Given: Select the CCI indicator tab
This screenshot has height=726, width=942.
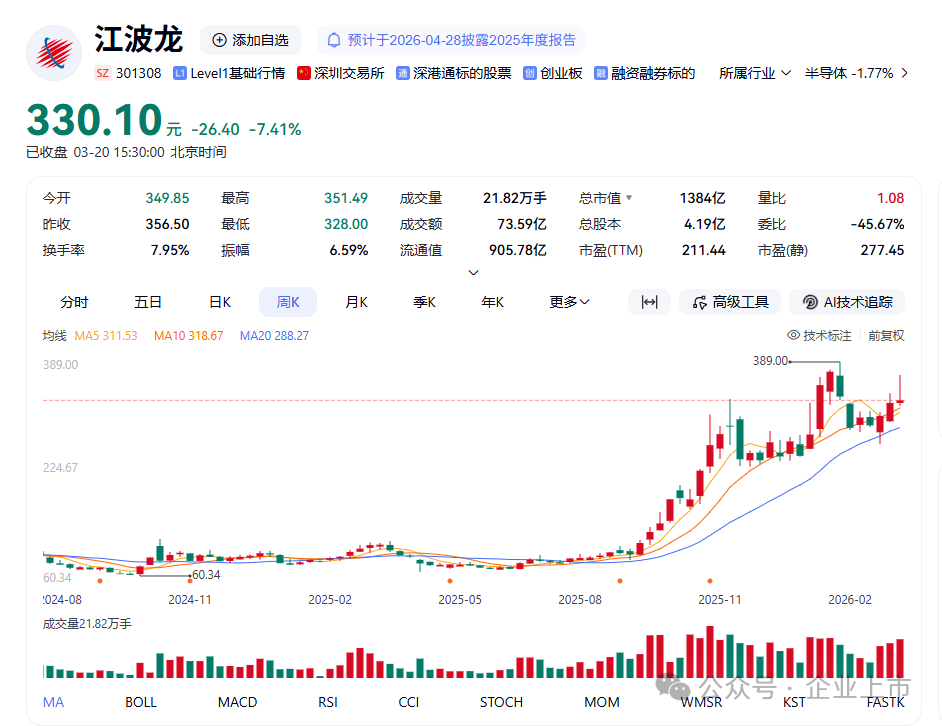Looking at the screenshot, I should click(x=409, y=702).
